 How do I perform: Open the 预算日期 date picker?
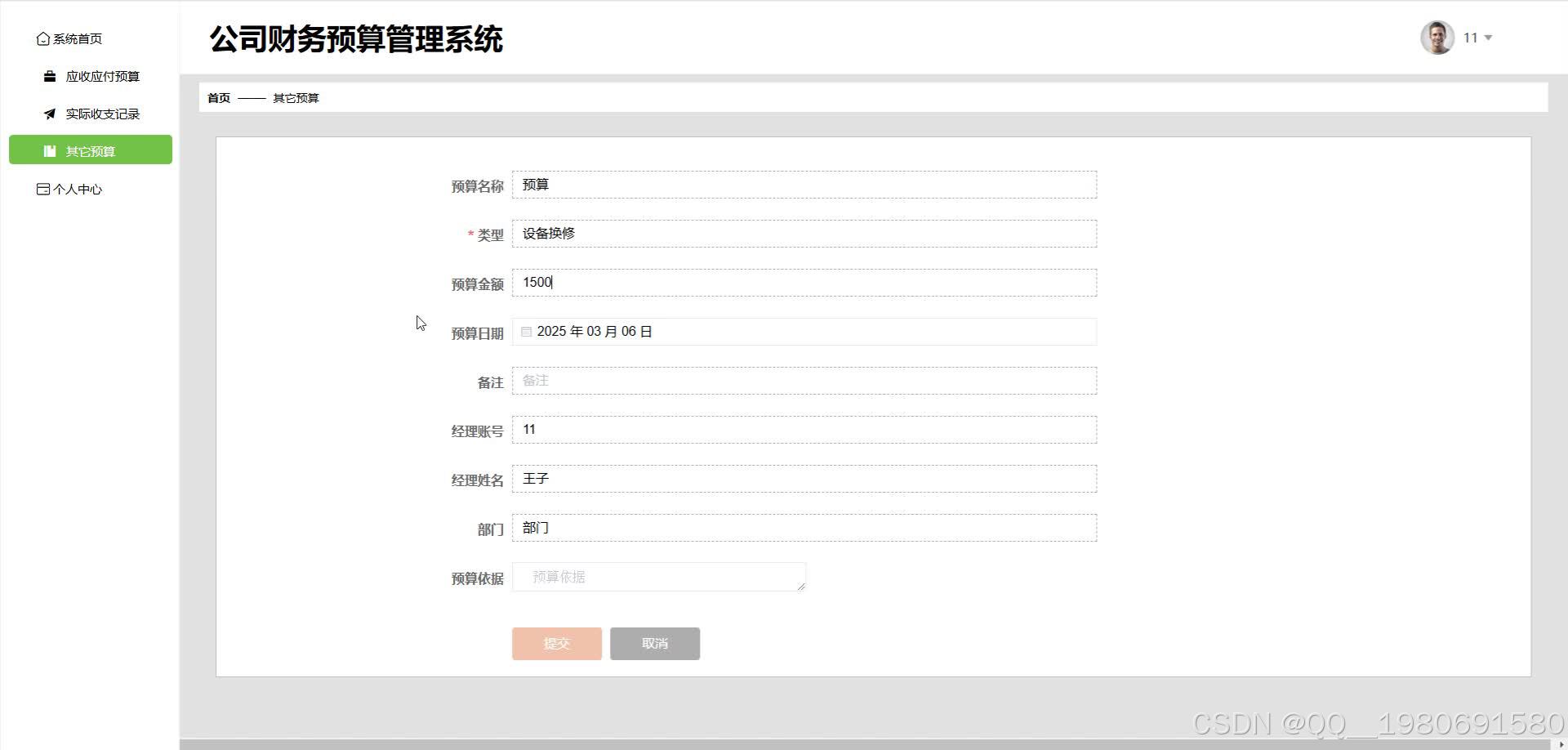pos(803,332)
